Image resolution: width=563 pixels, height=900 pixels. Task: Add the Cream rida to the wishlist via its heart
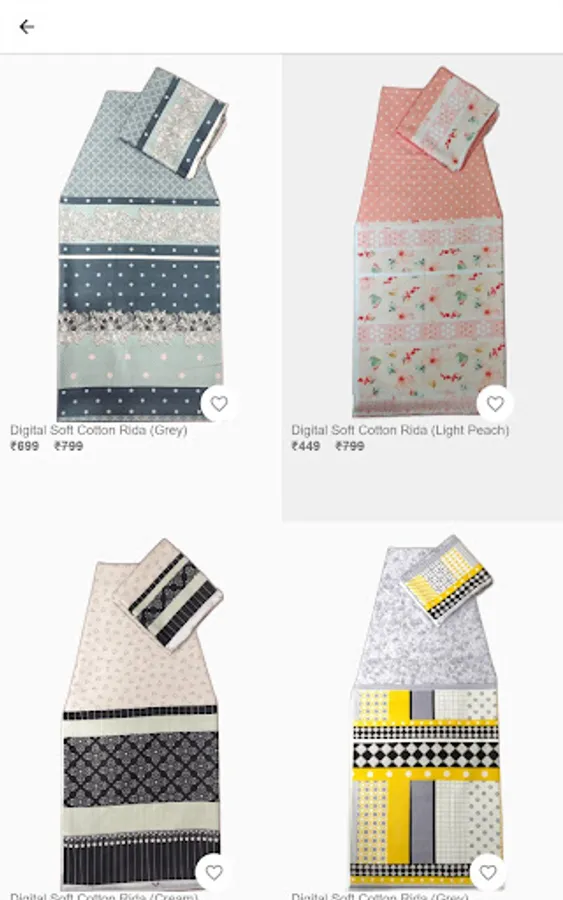click(213, 873)
